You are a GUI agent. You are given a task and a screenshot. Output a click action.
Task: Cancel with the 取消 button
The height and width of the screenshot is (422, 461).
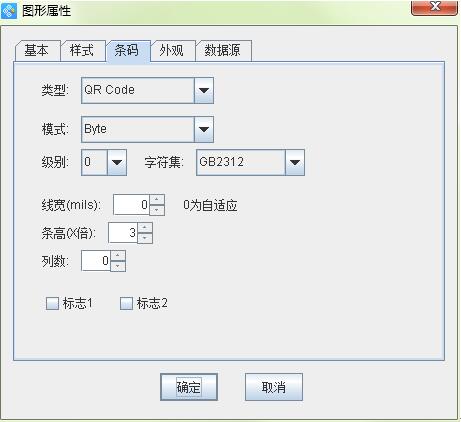274,387
